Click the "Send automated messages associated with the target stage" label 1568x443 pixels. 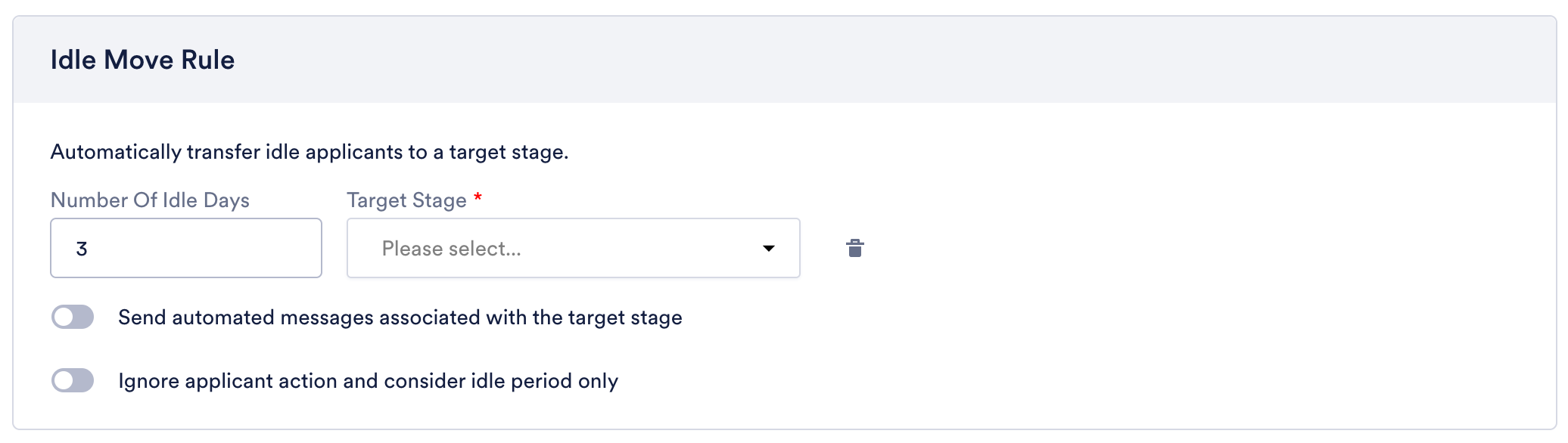pyautogui.click(x=400, y=318)
